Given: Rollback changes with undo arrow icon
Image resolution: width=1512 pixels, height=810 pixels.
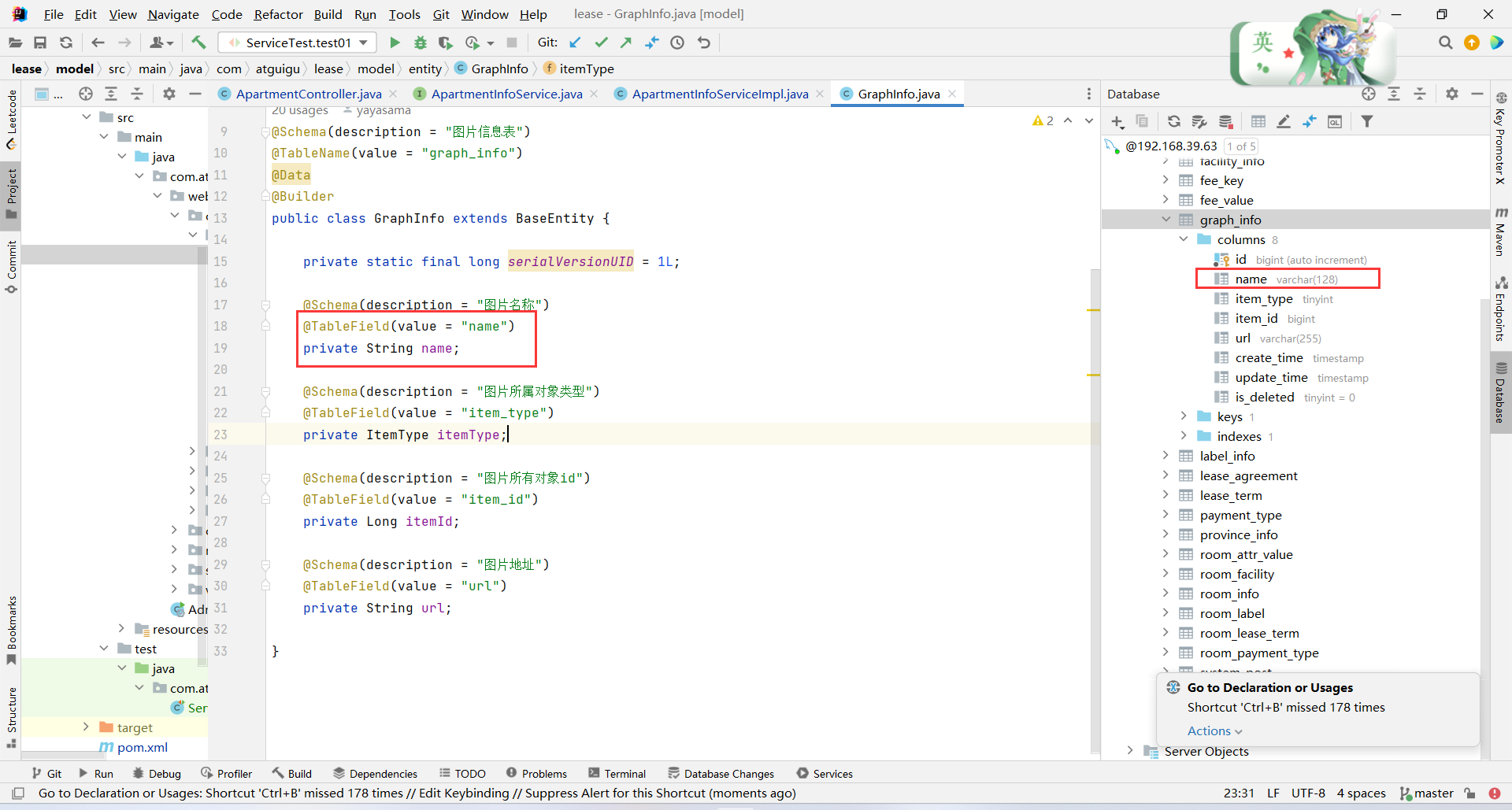Looking at the screenshot, I should (704, 43).
